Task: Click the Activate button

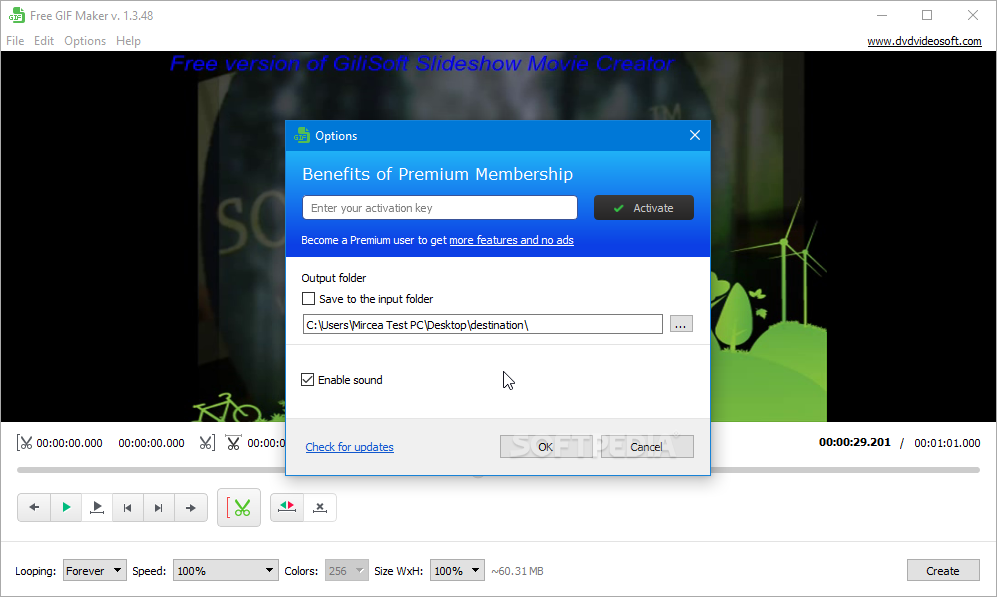Action: [643, 208]
